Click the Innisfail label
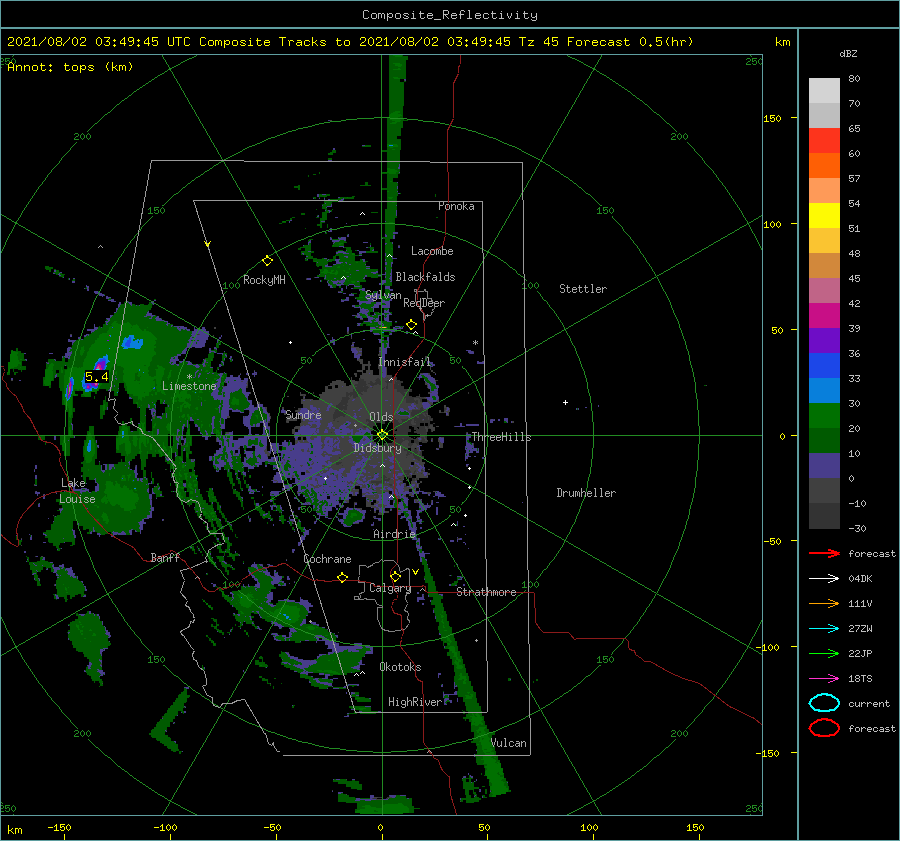The width and height of the screenshot is (900, 841). click(404, 362)
